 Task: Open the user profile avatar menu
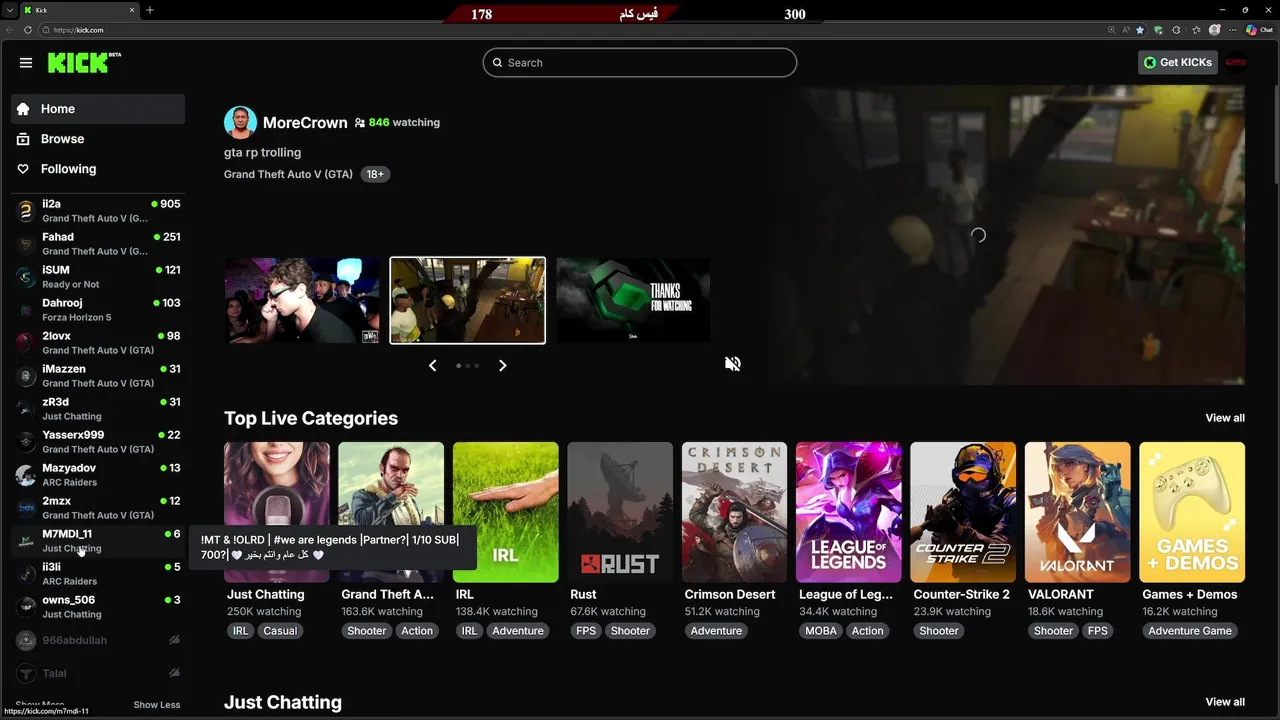(x=1236, y=62)
